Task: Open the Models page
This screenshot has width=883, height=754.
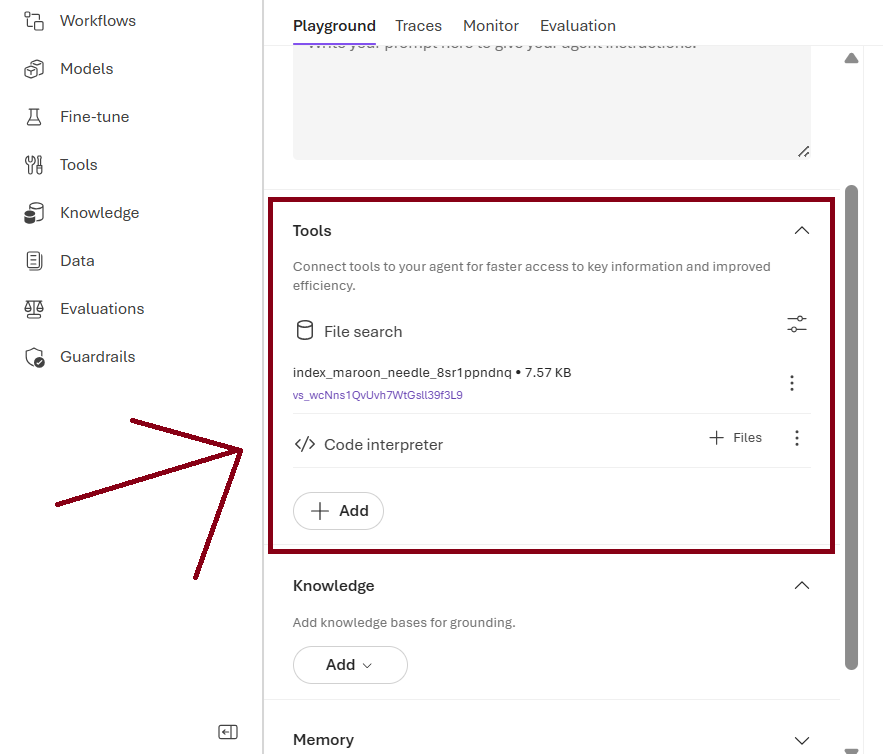Action: click(x=87, y=69)
